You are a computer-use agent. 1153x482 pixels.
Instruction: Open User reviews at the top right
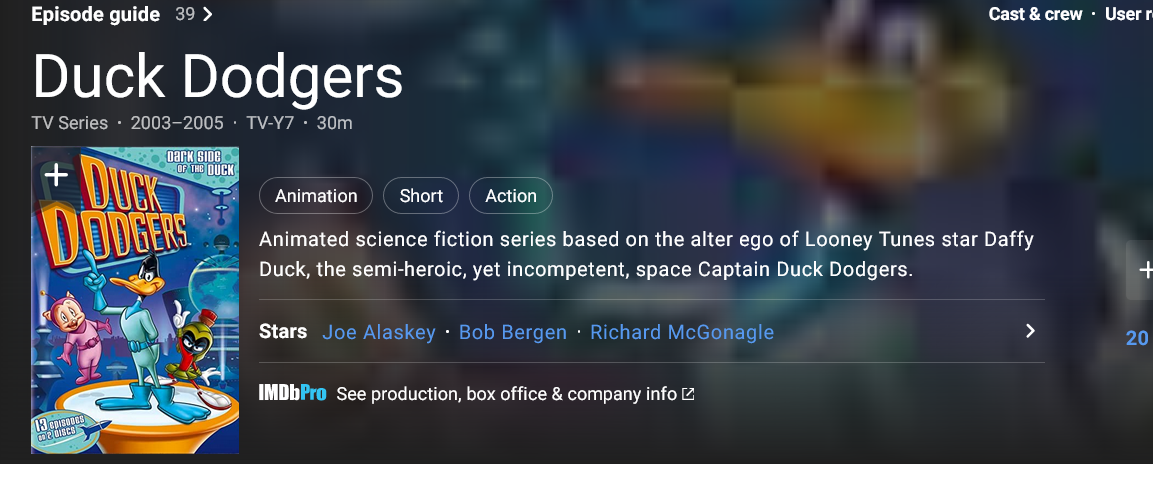coord(1128,14)
